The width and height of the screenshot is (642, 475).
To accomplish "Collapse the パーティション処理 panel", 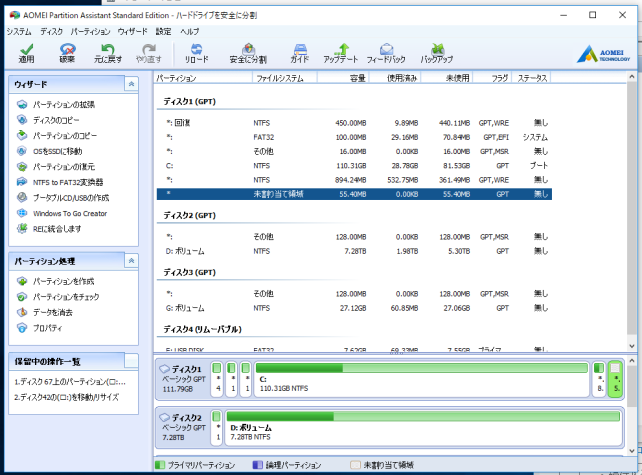I will pyautogui.click(x=131, y=261).
